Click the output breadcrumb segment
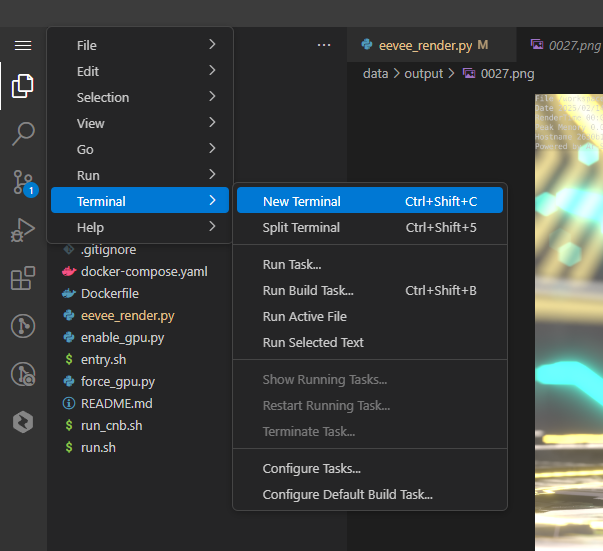Viewport: 603px width, 551px height. [423, 73]
